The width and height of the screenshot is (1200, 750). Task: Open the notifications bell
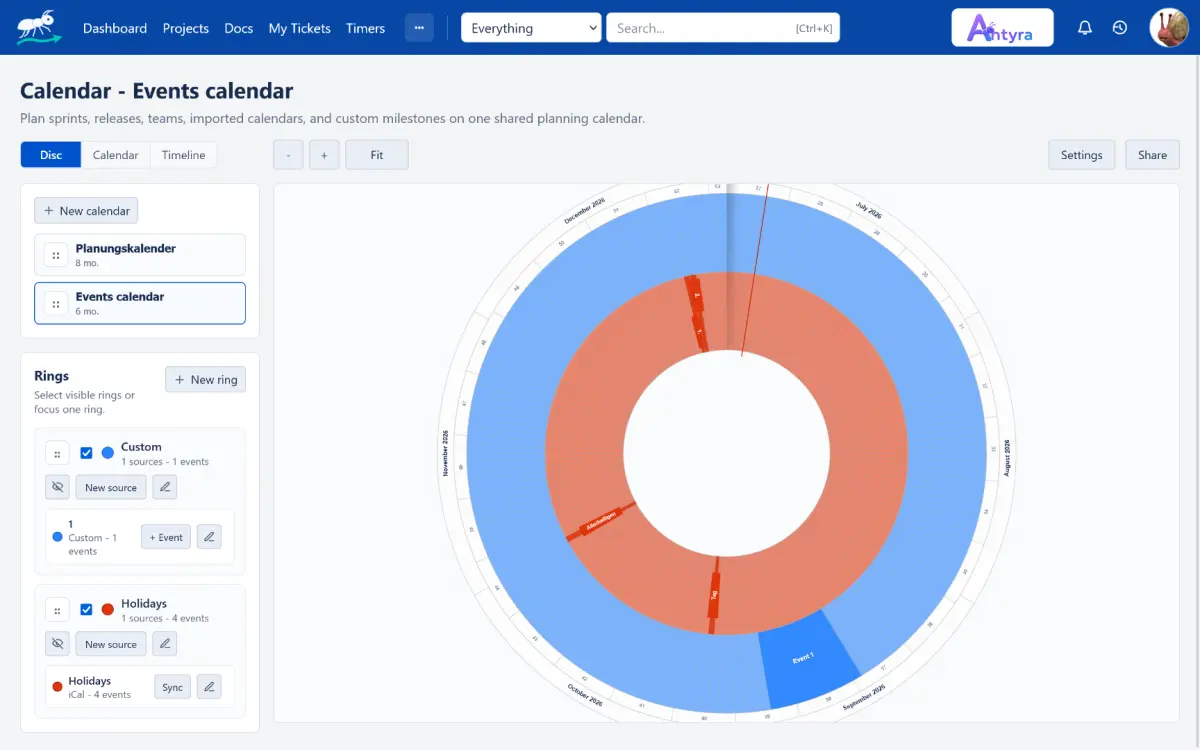(x=1085, y=28)
